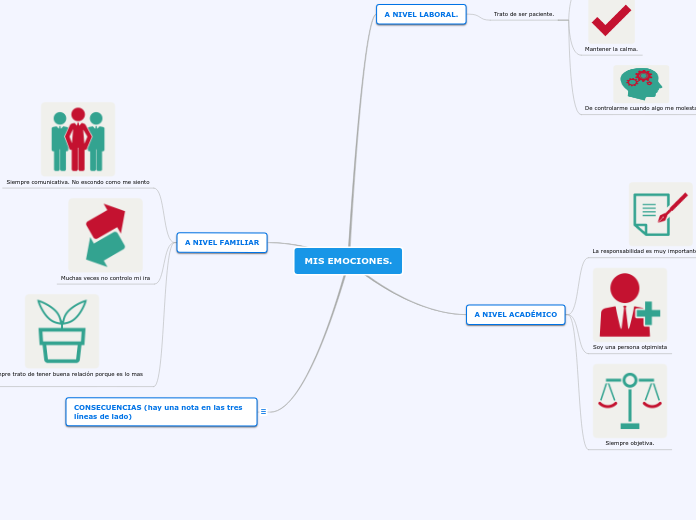The height and width of the screenshot is (520, 696).
Task: Click the head with gears icon
Action: tap(641, 84)
